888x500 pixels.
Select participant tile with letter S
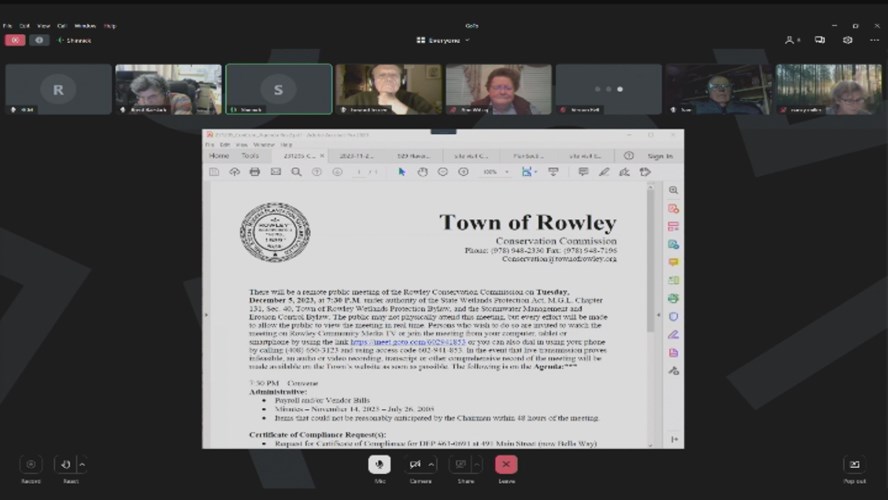pos(279,89)
